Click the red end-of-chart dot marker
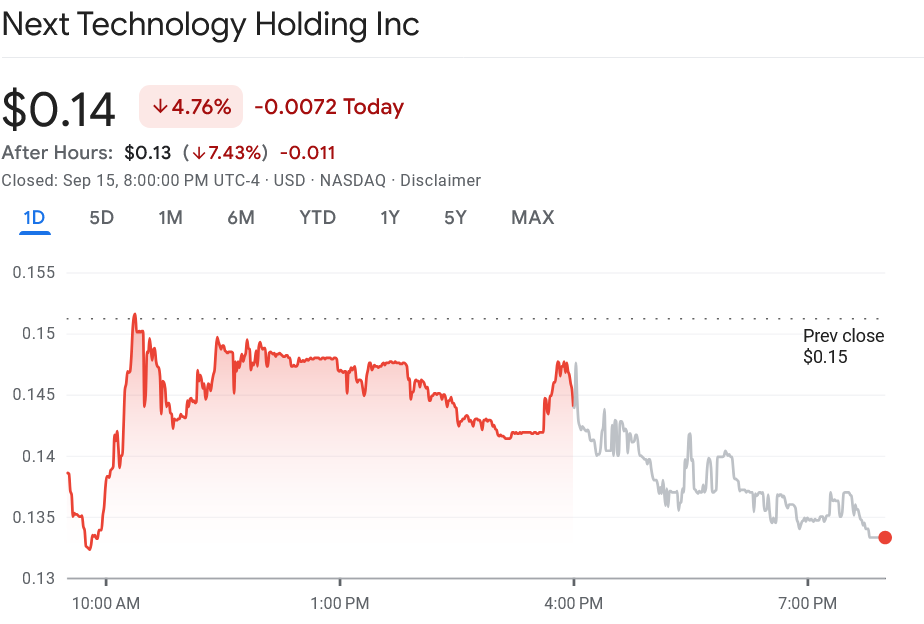This screenshot has width=924, height=624. click(884, 537)
